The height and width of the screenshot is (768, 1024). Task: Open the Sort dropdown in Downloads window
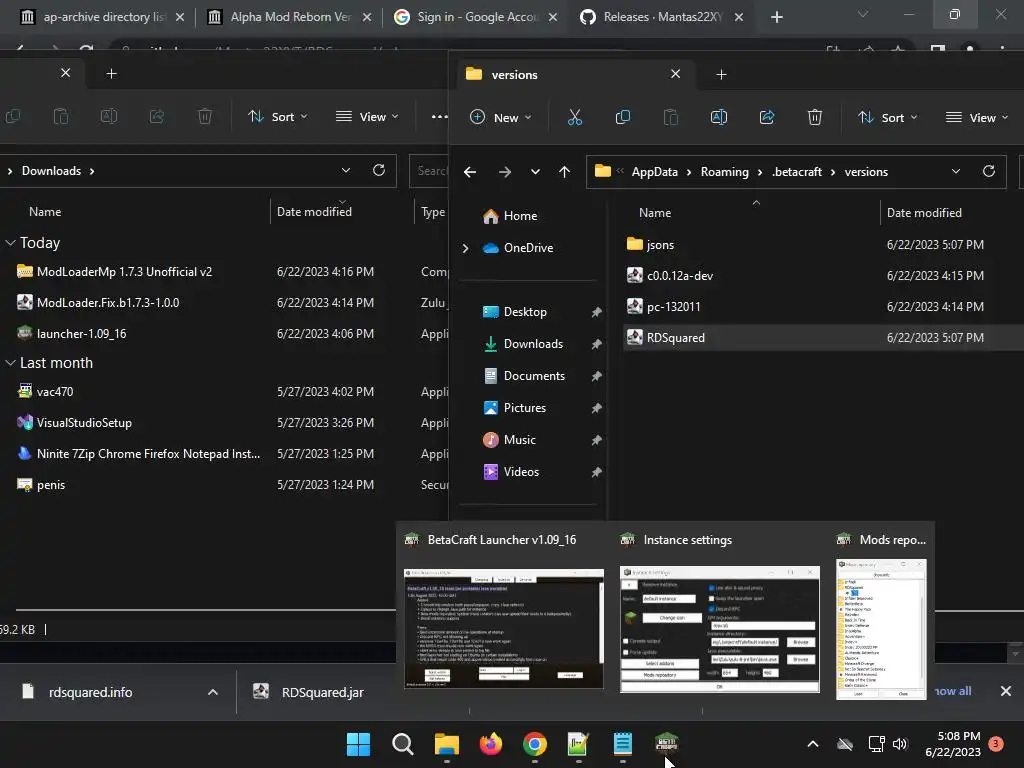(278, 116)
